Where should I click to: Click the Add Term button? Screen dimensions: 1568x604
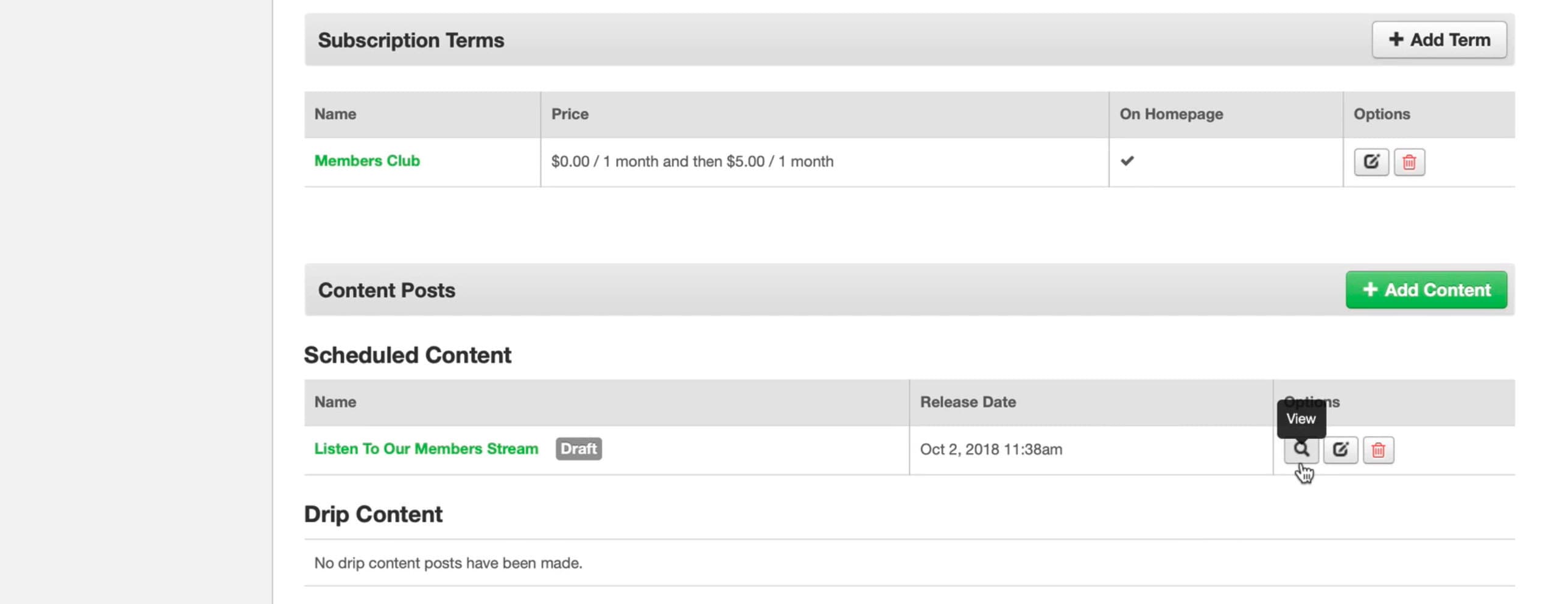click(1439, 40)
